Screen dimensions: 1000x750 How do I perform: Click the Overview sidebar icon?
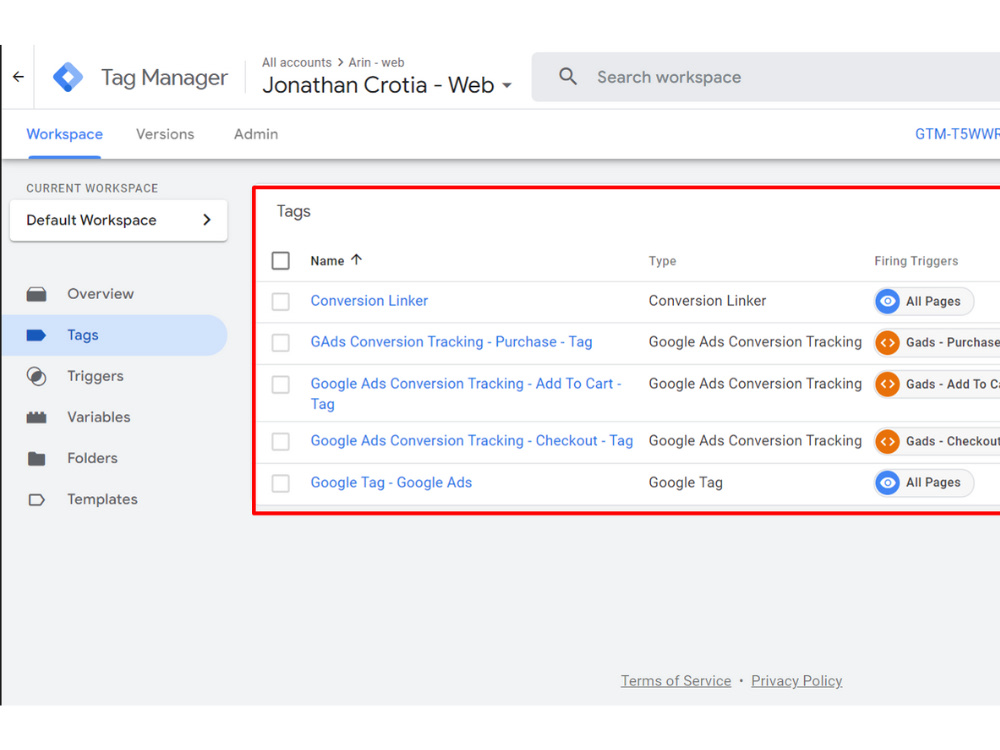coord(36,294)
